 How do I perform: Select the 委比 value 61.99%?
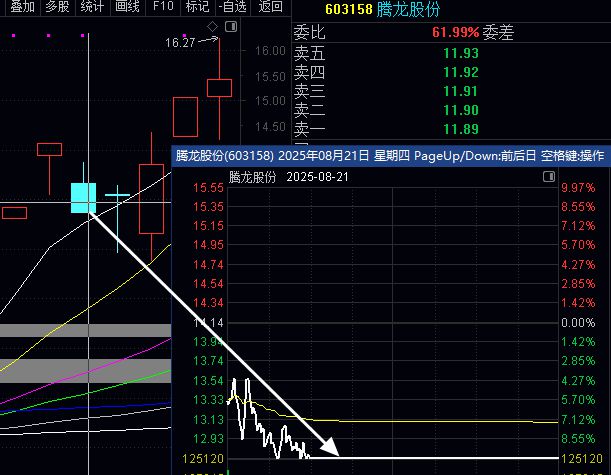tap(455, 32)
